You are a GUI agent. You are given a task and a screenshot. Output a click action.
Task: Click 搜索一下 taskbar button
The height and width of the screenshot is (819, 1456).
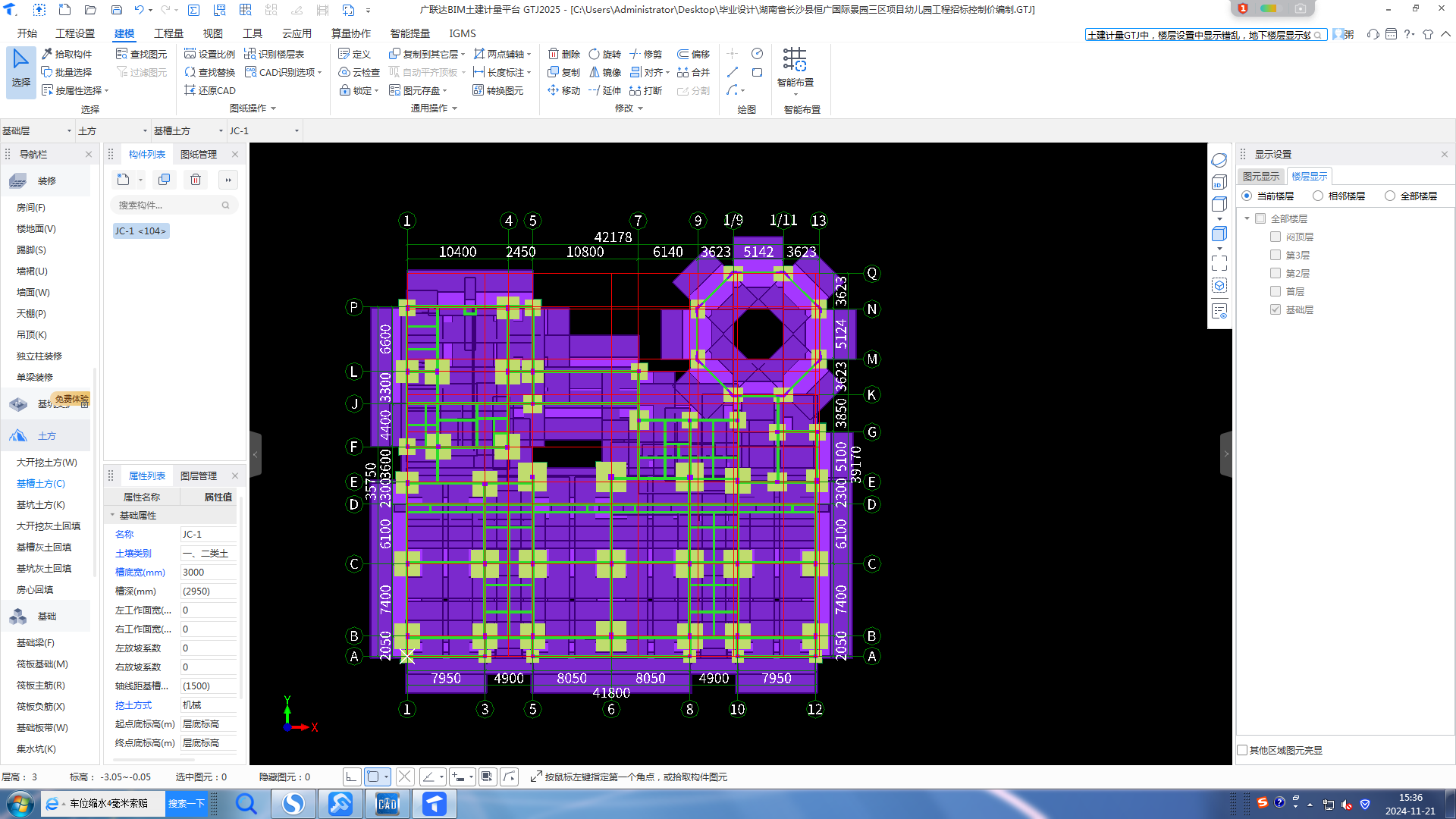coord(186,804)
